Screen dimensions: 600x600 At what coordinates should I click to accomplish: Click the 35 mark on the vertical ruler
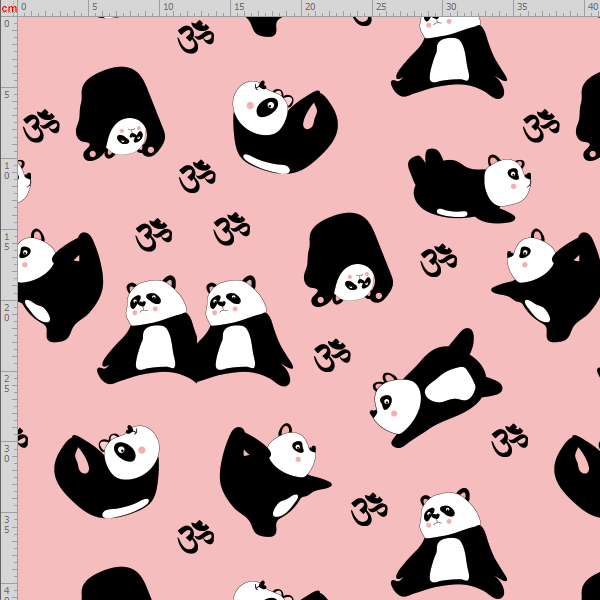tap(7, 524)
